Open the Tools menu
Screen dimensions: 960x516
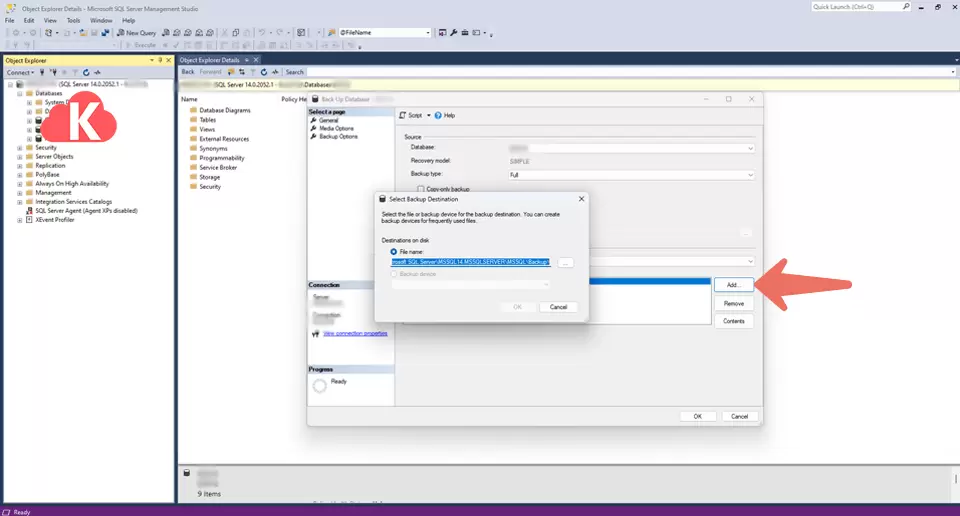click(x=73, y=20)
